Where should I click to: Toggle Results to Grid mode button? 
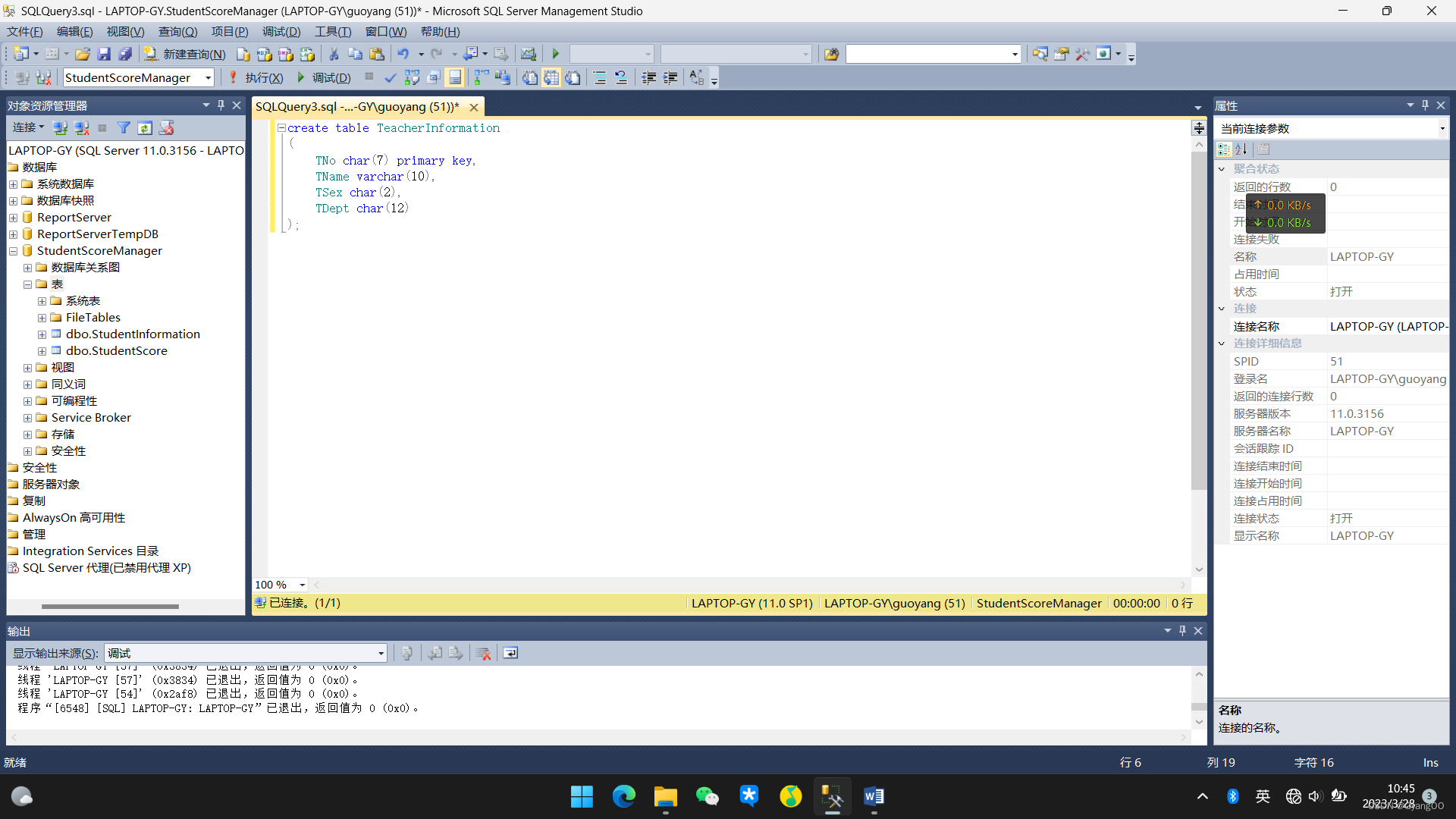coord(551,77)
